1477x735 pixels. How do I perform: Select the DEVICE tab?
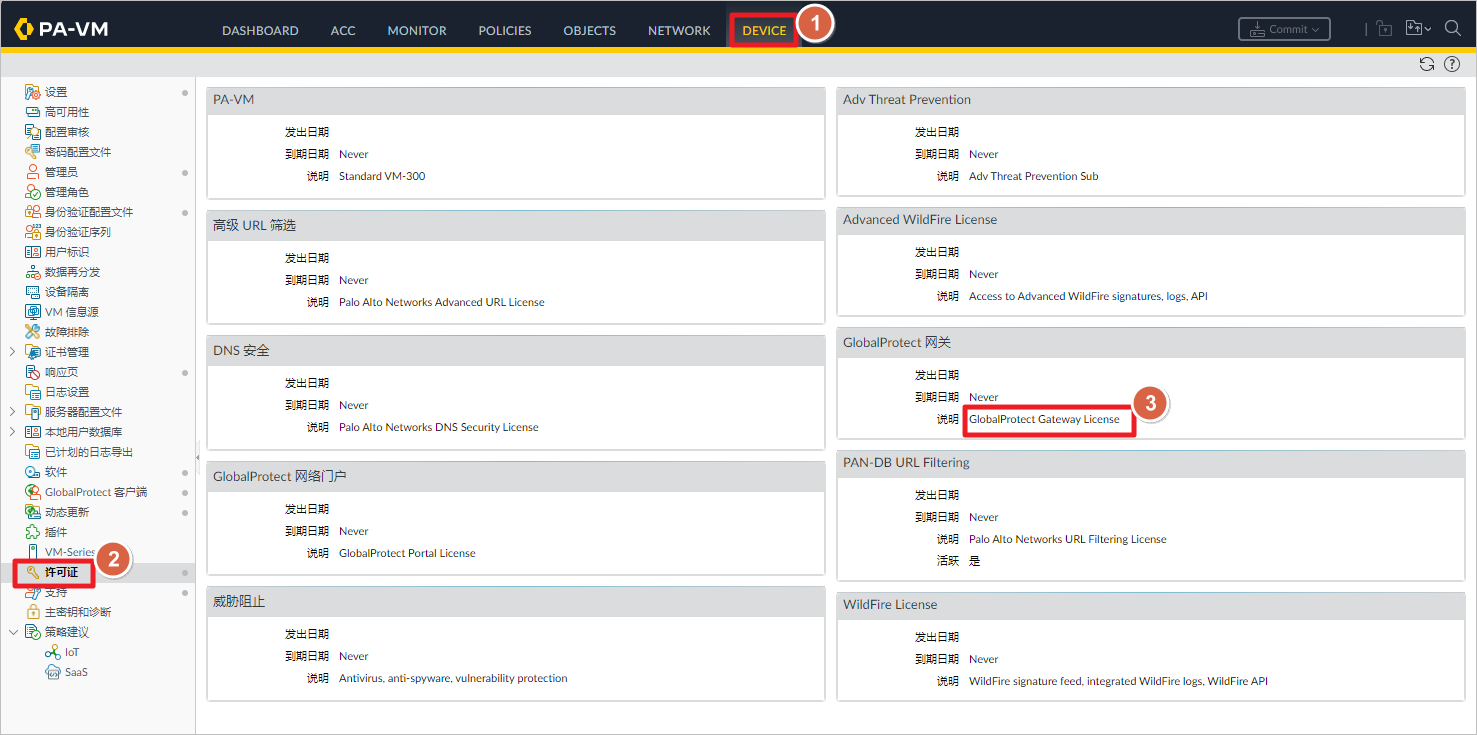point(764,30)
